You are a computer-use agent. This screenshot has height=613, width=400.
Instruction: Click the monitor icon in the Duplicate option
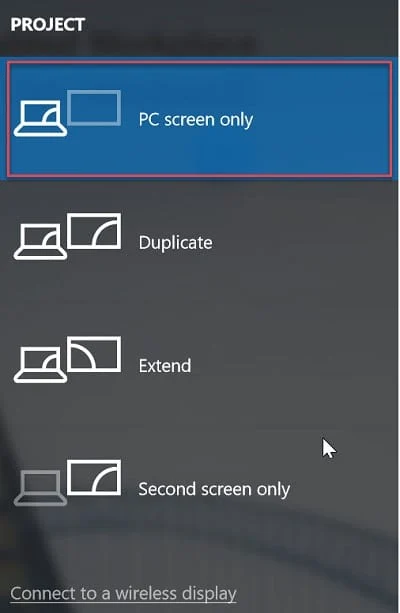click(x=94, y=231)
